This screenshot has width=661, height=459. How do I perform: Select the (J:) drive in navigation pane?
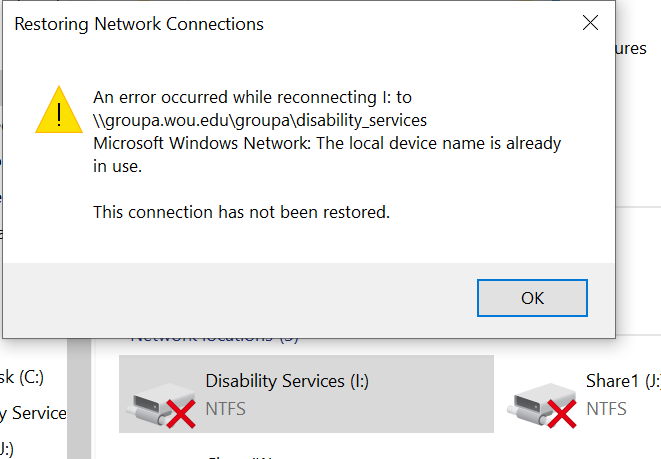(x=6, y=448)
